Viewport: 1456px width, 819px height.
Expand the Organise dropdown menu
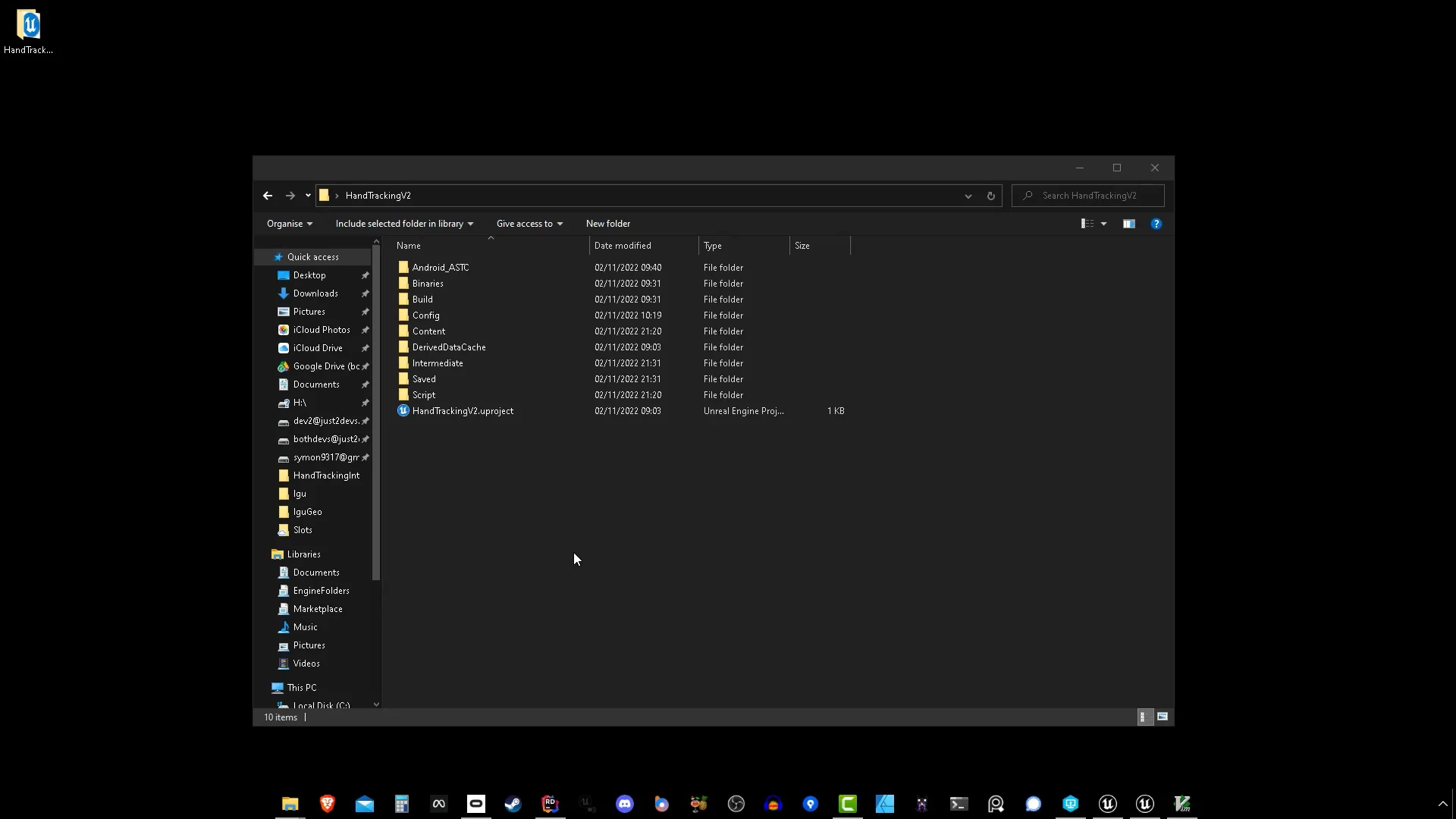289,224
